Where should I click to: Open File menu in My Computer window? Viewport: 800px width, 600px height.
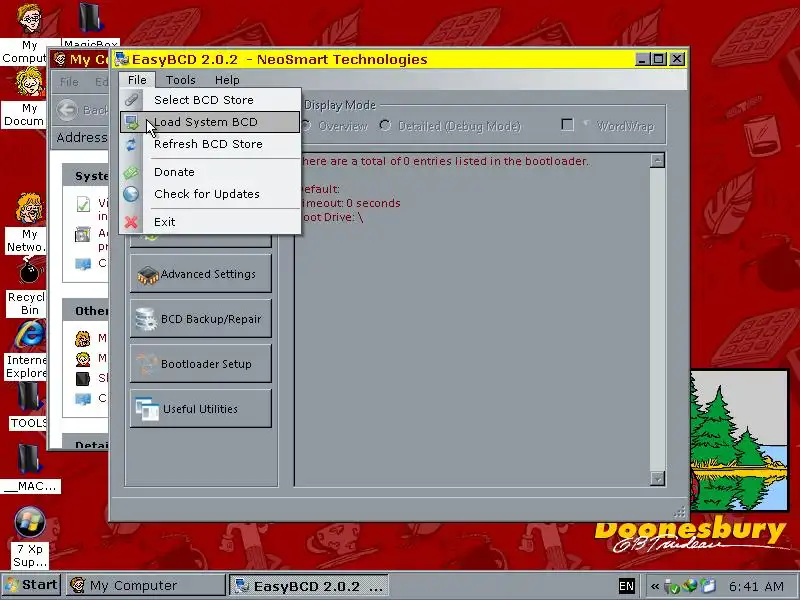[69, 82]
